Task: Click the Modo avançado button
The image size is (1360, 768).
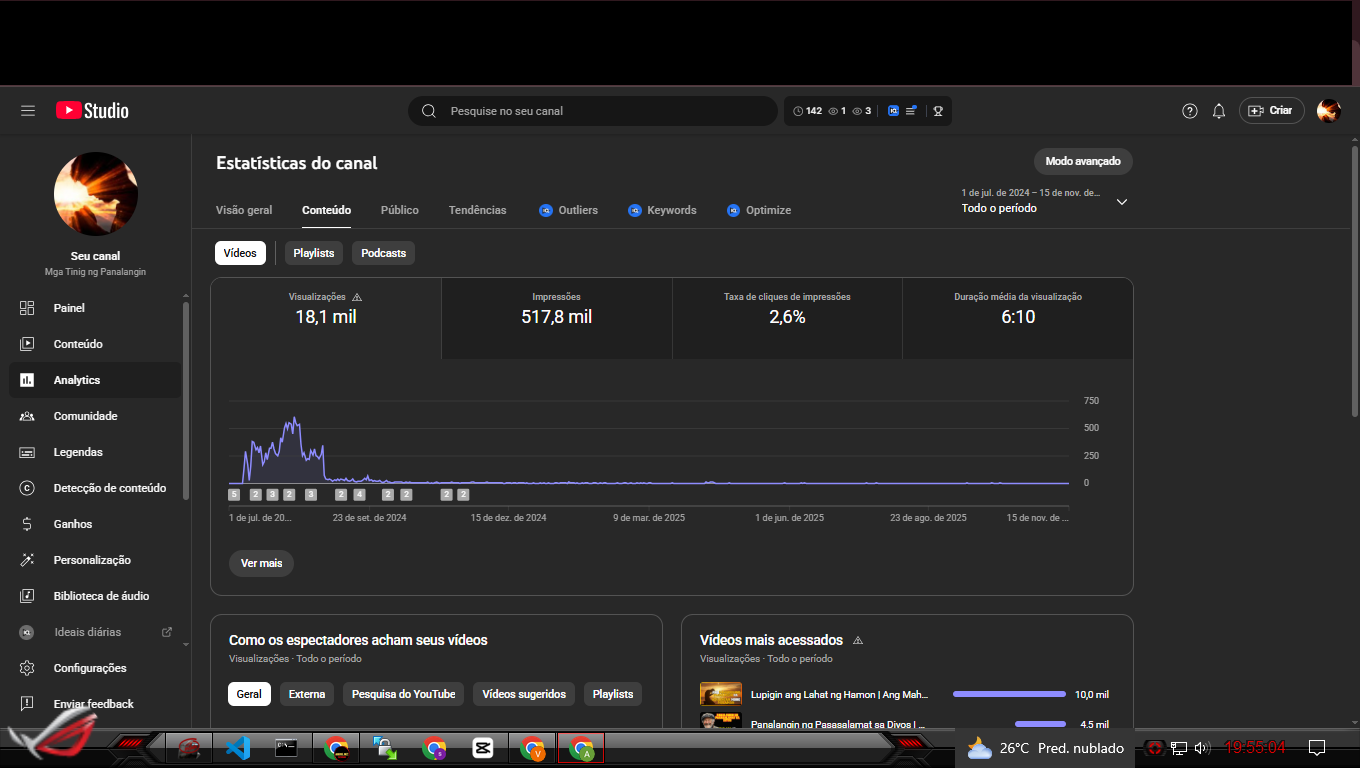Action: [x=1082, y=161]
